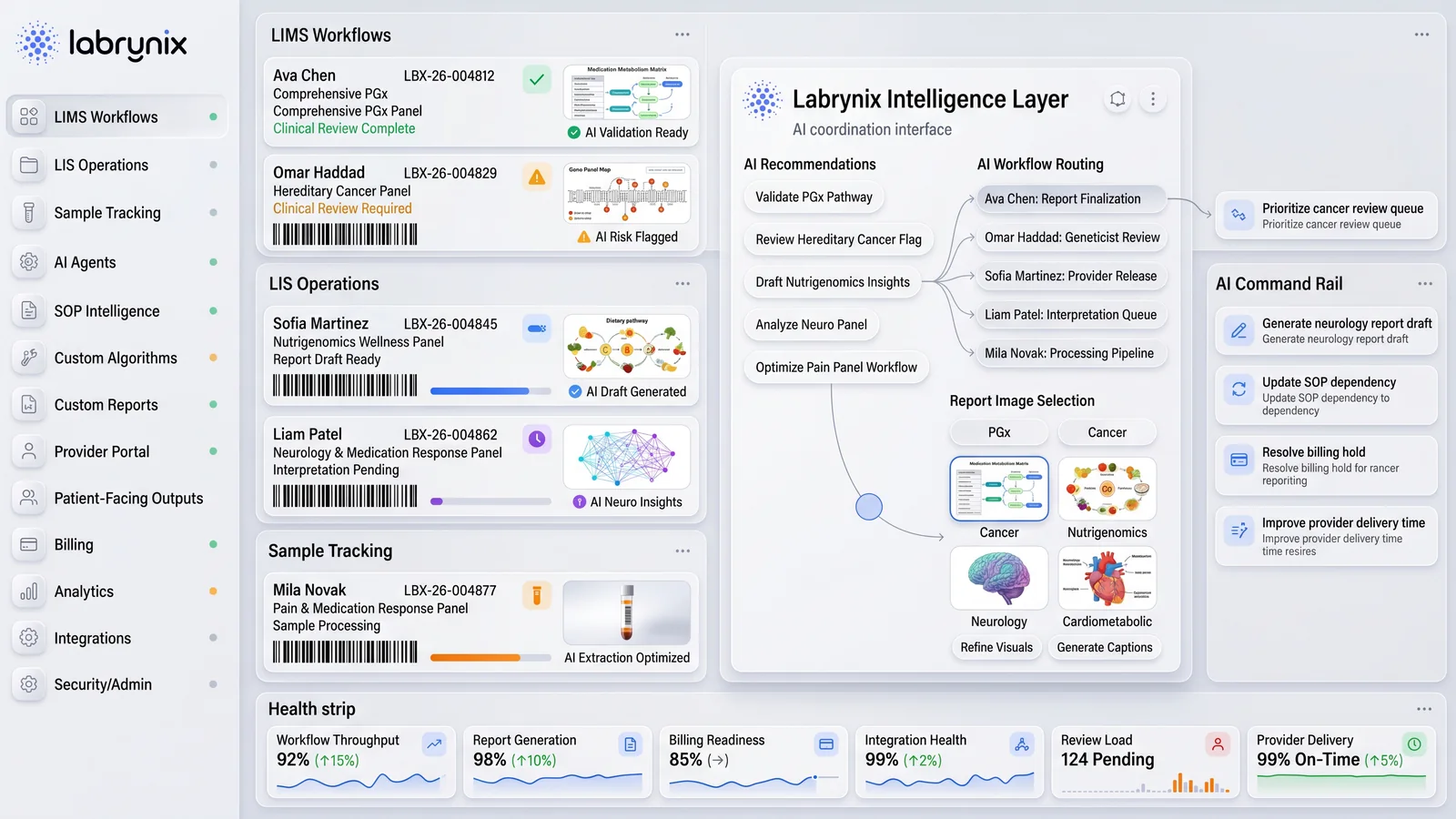Click Validate PGx Pathway recommendation
This screenshot has height=819, width=1456.
(x=814, y=197)
